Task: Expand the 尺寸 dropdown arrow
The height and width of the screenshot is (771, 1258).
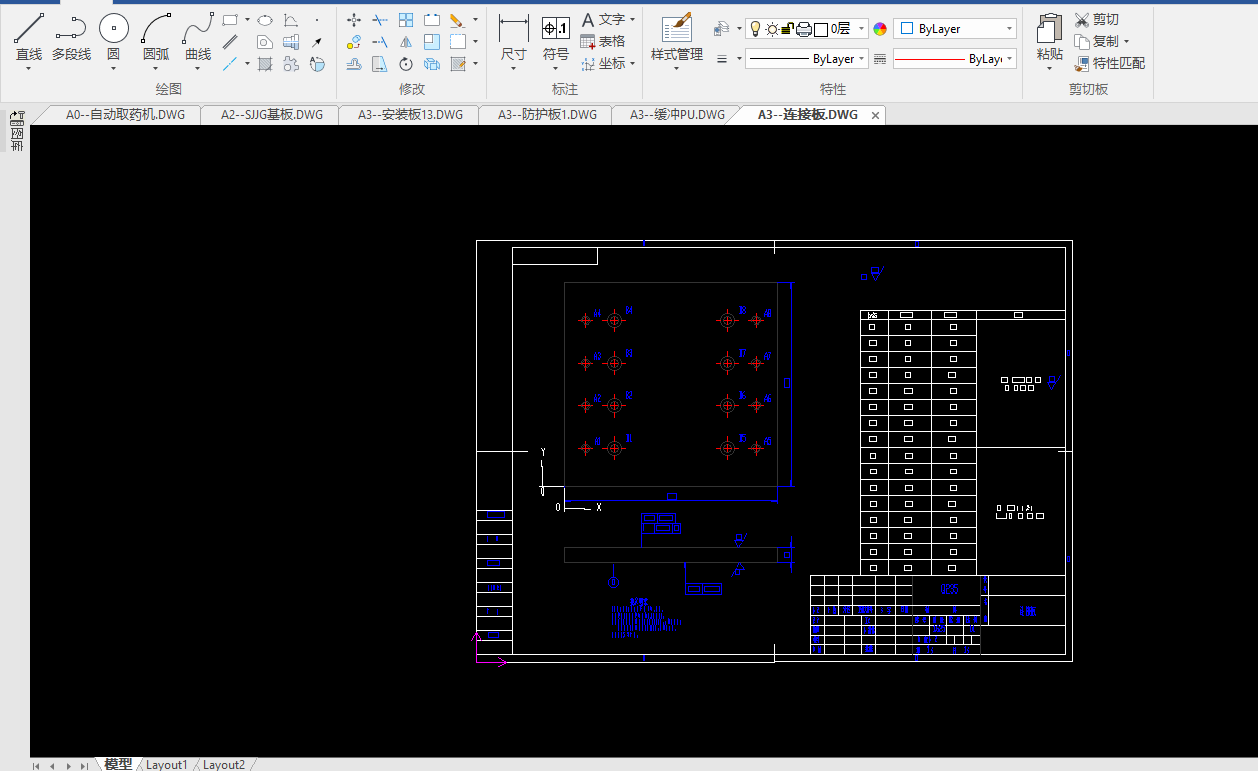Action: click(513, 69)
